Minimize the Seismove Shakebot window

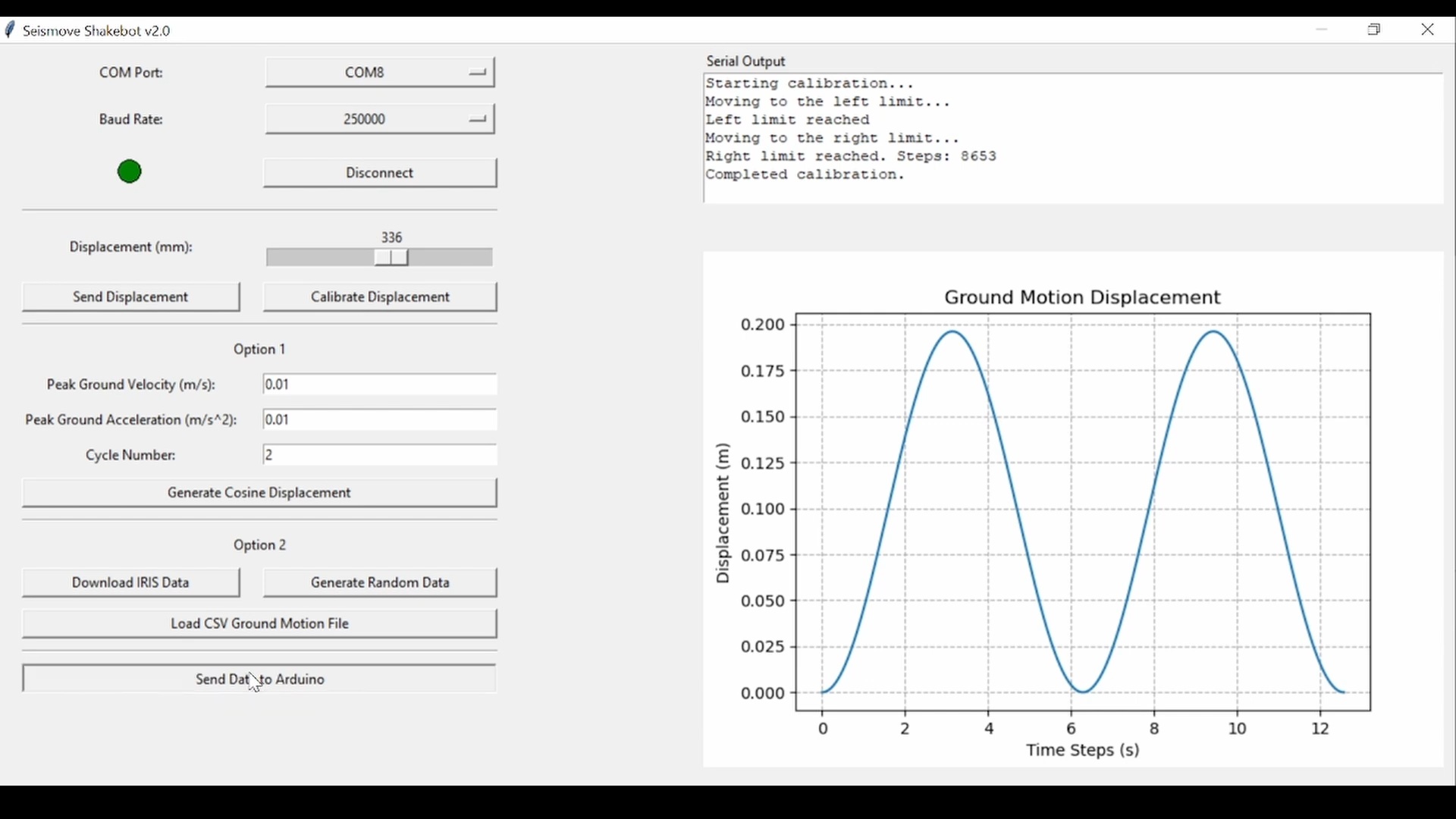[x=1323, y=30]
